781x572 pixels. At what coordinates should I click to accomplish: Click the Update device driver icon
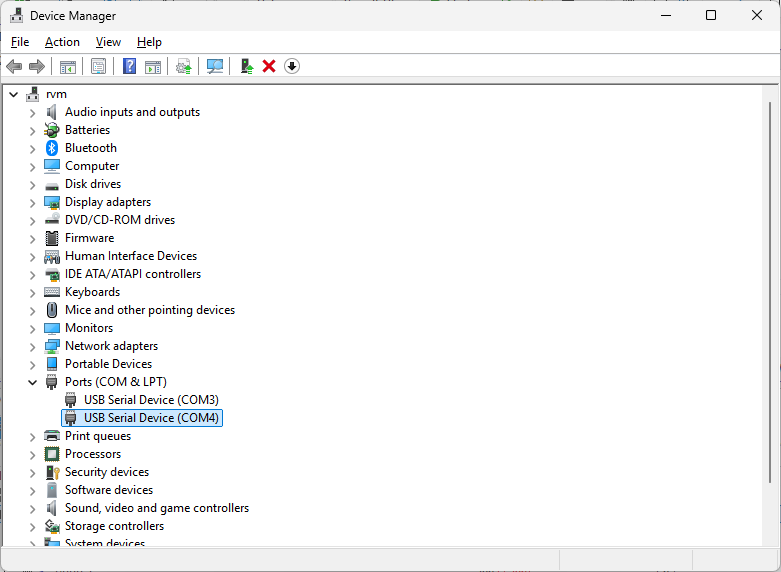point(246,66)
